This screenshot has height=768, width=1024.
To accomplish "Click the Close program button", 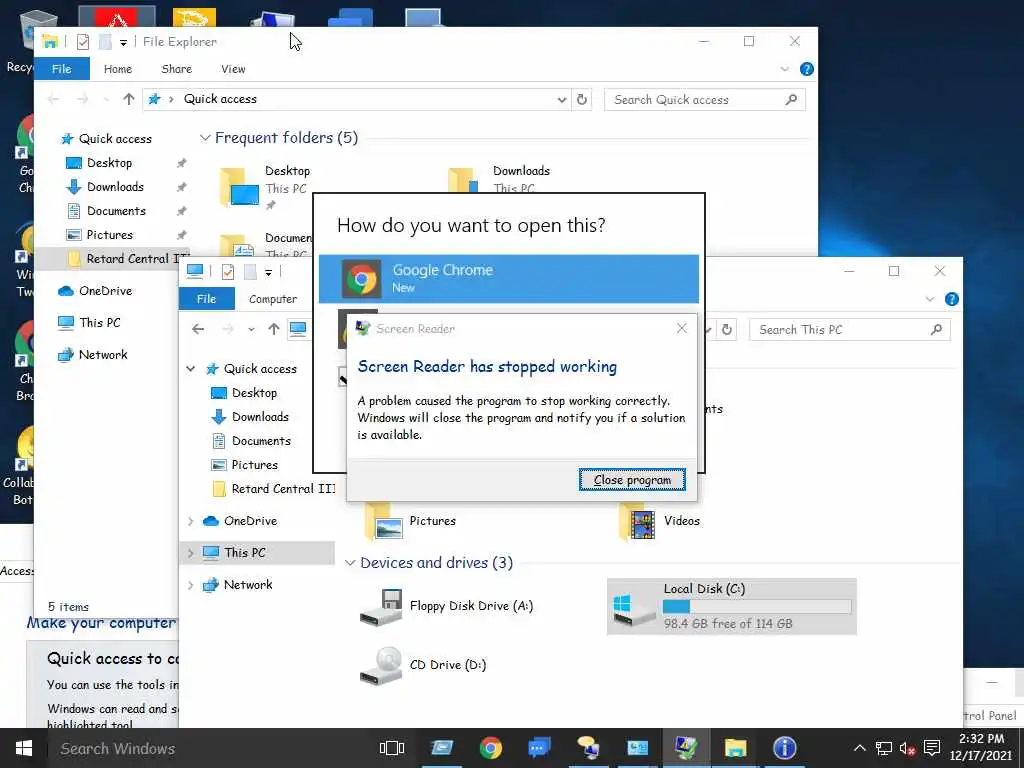I will coord(632,480).
